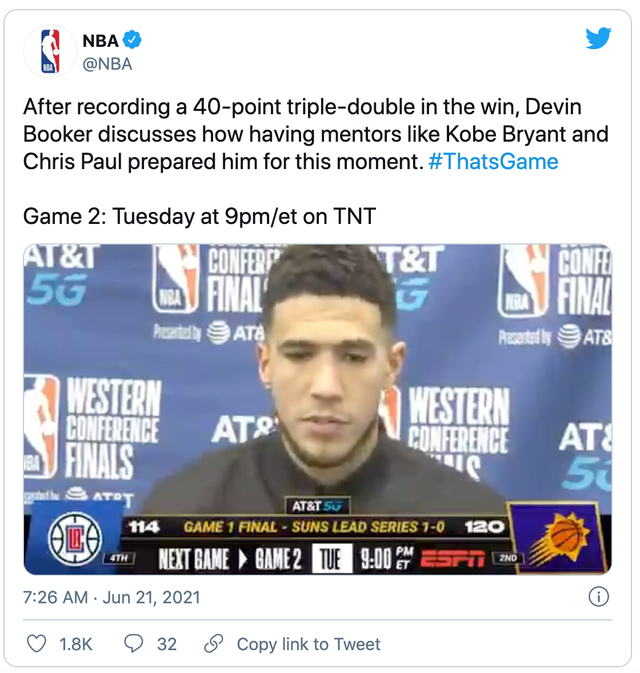Open the Twitter bird logo

(x=598, y=39)
